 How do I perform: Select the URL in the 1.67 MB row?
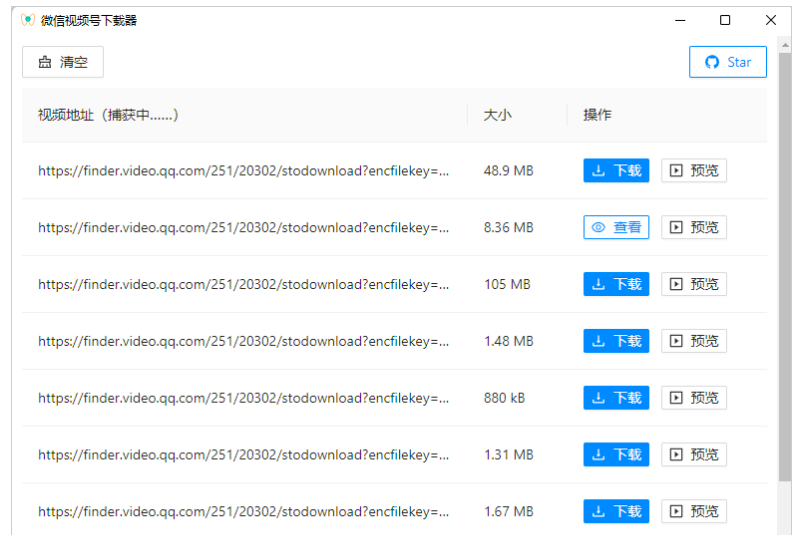pos(244,512)
